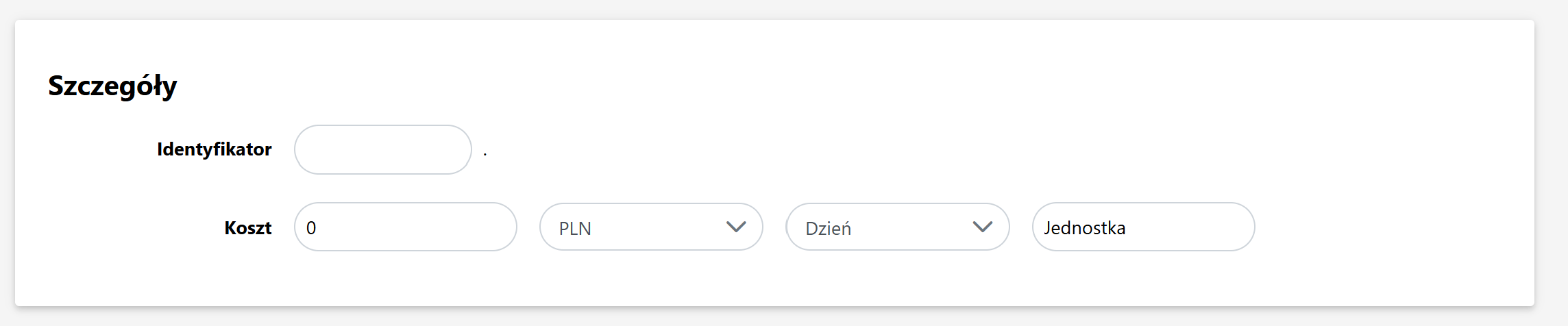
Task: Click the chevron arrow beside Dzień
Action: (x=982, y=227)
